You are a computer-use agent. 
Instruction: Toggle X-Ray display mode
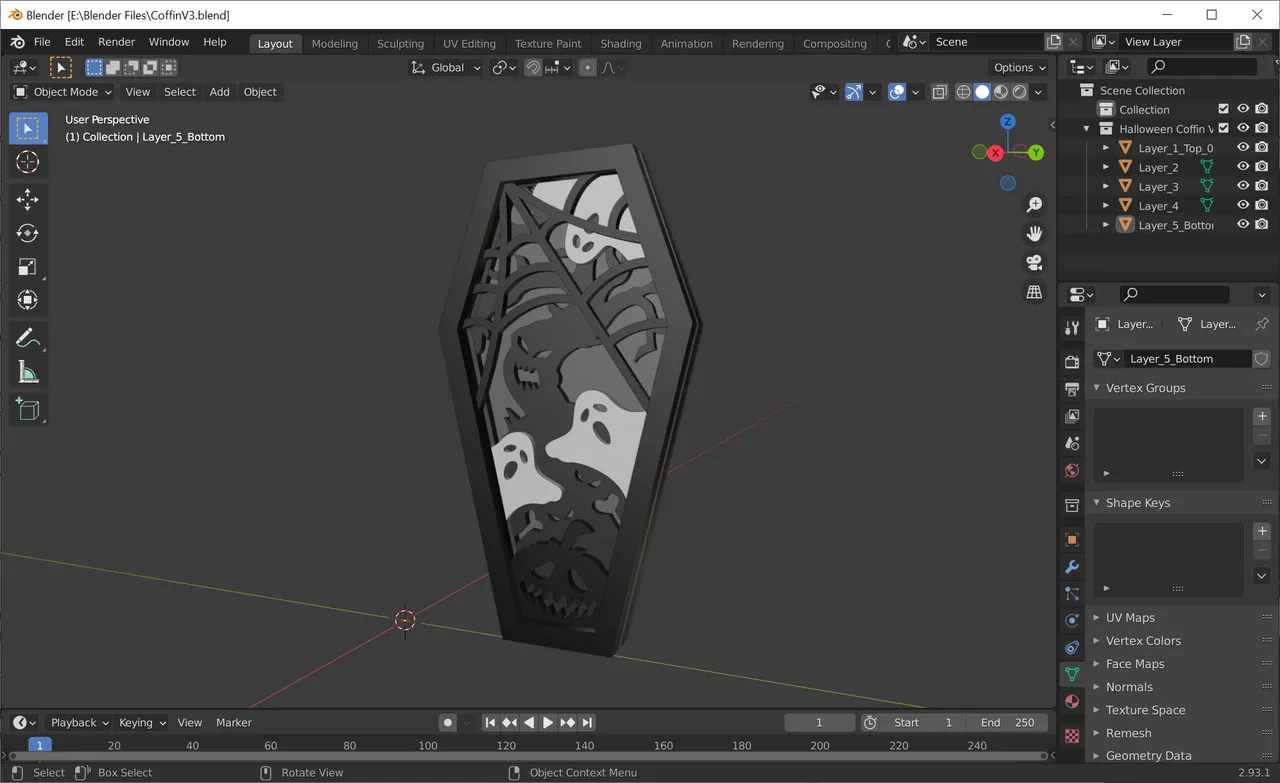point(940,92)
